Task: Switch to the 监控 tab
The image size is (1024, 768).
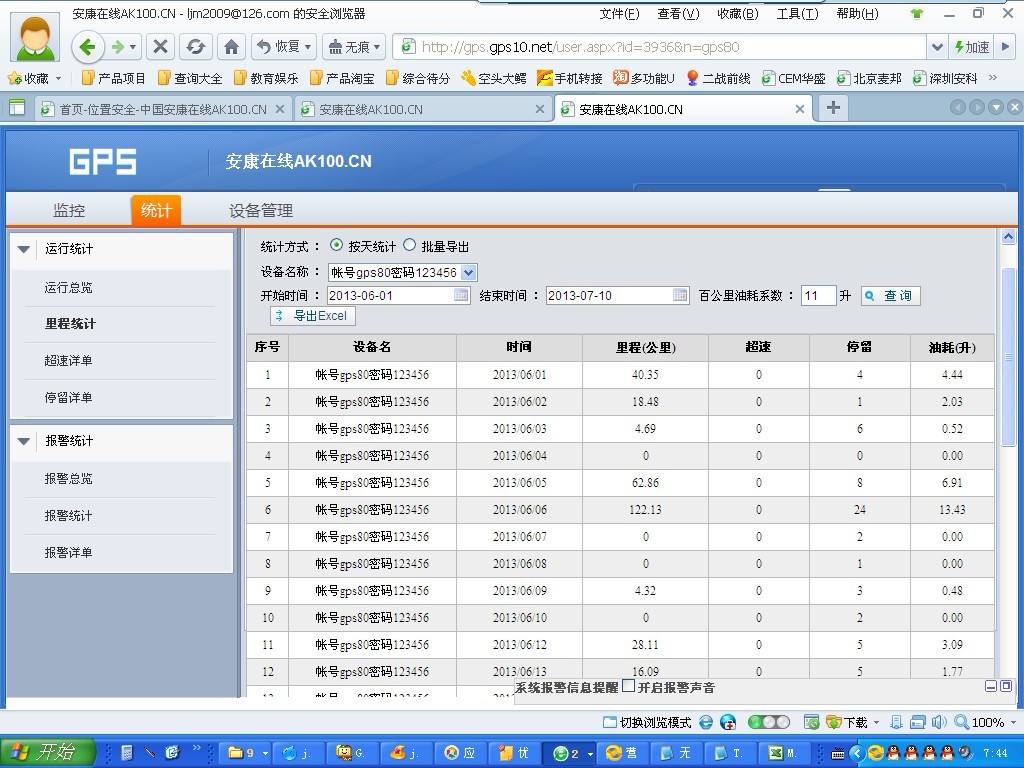Action: [69, 210]
